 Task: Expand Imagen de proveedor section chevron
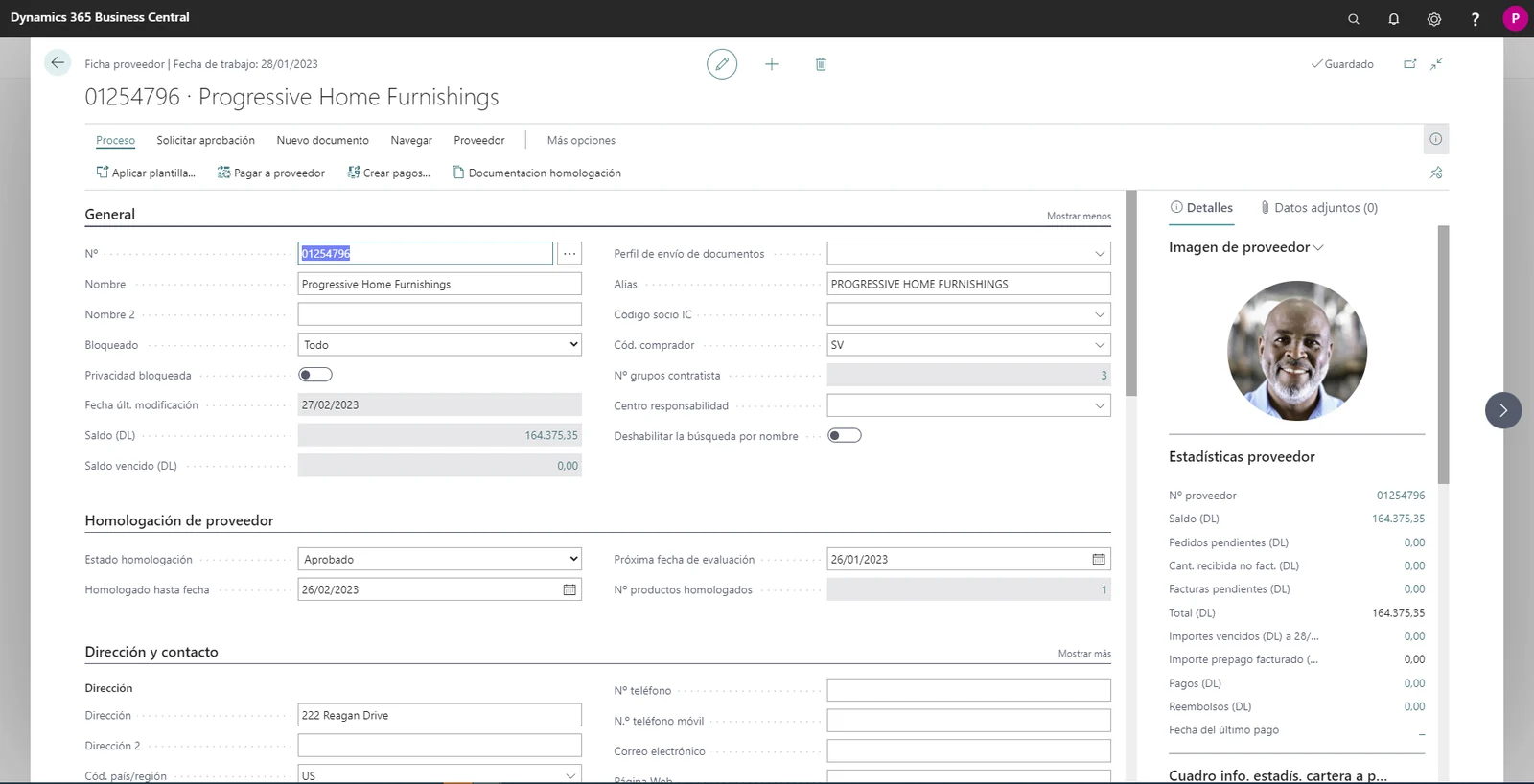[1318, 247]
